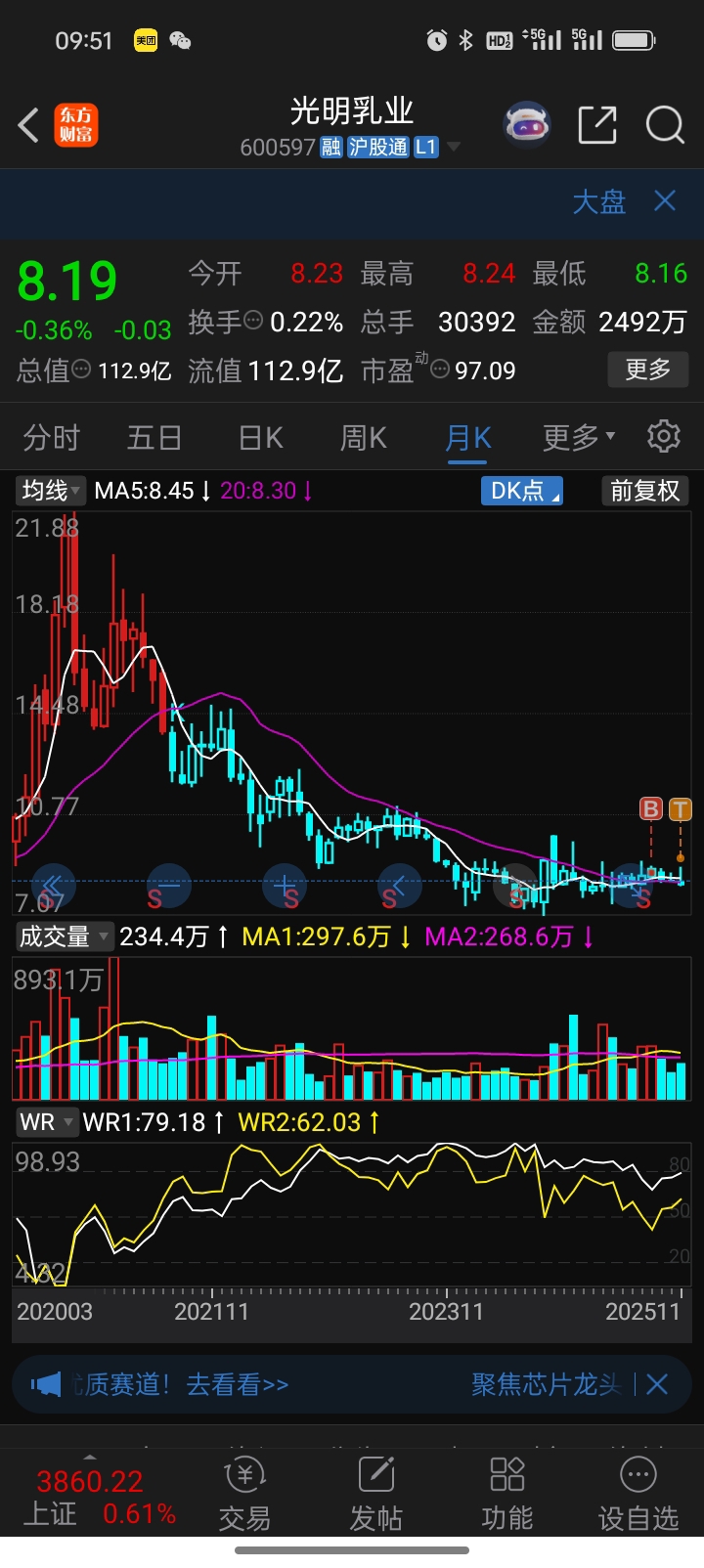The height and width of the screenshot is (1568, 704).
Task: Tap the MA1:297.6万 volume value
Action: (328, 936)
